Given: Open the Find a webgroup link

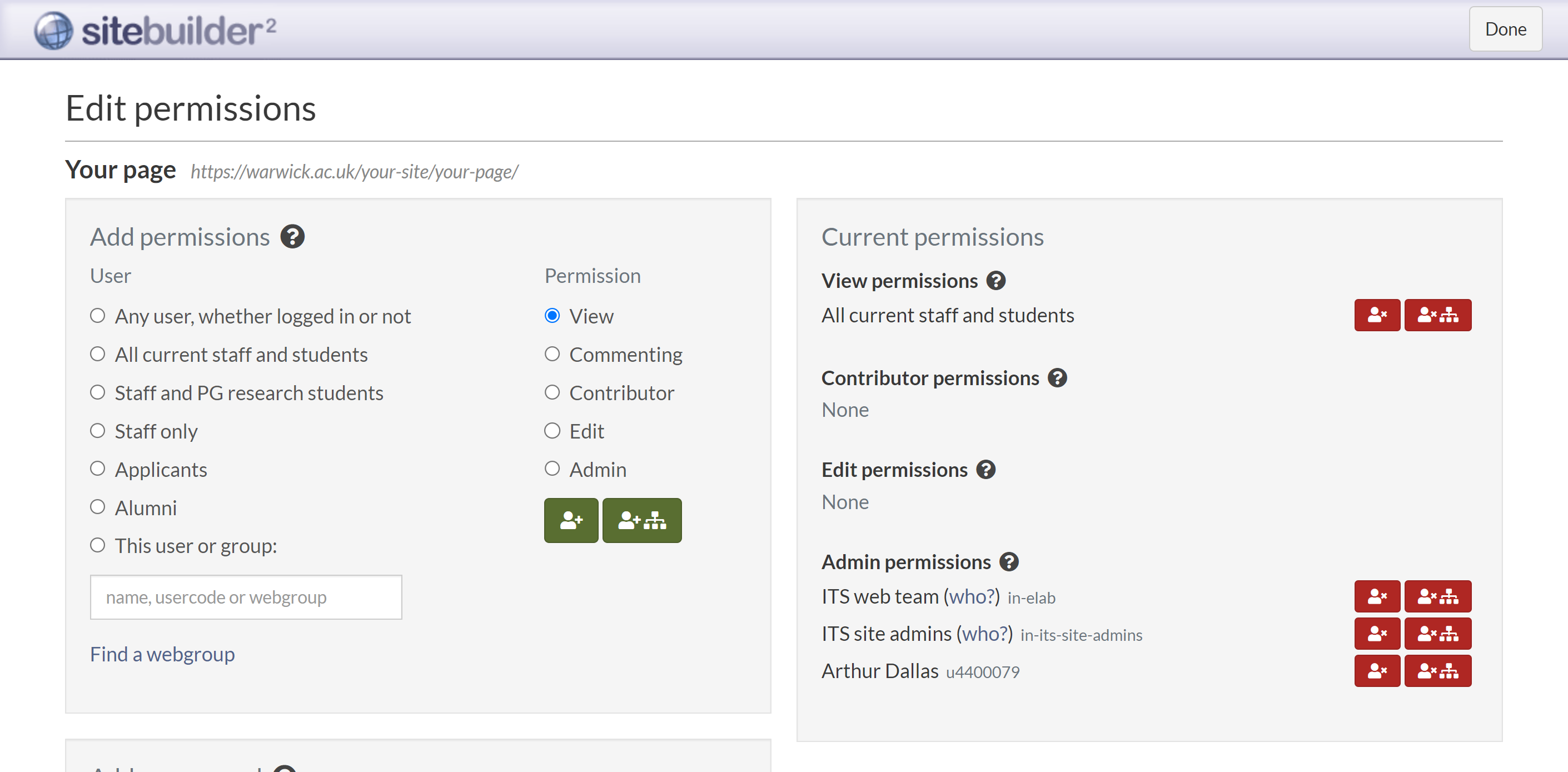Looking at the screenshot, I should coord(162,654).
